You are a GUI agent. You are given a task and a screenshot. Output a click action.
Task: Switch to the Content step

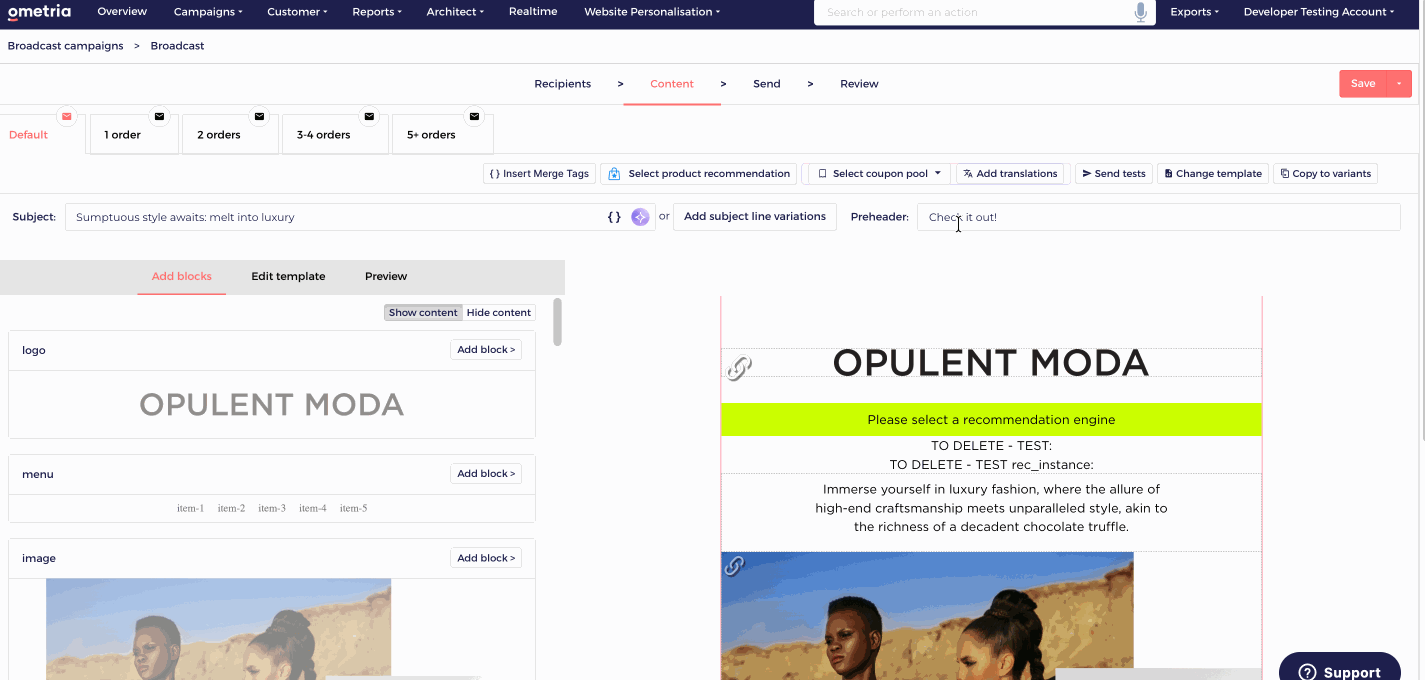pos(672,84)
